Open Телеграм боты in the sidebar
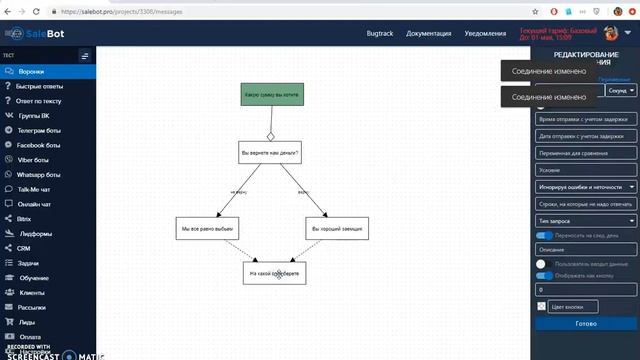Screen dimensions: 640x360 click(39, 131)
